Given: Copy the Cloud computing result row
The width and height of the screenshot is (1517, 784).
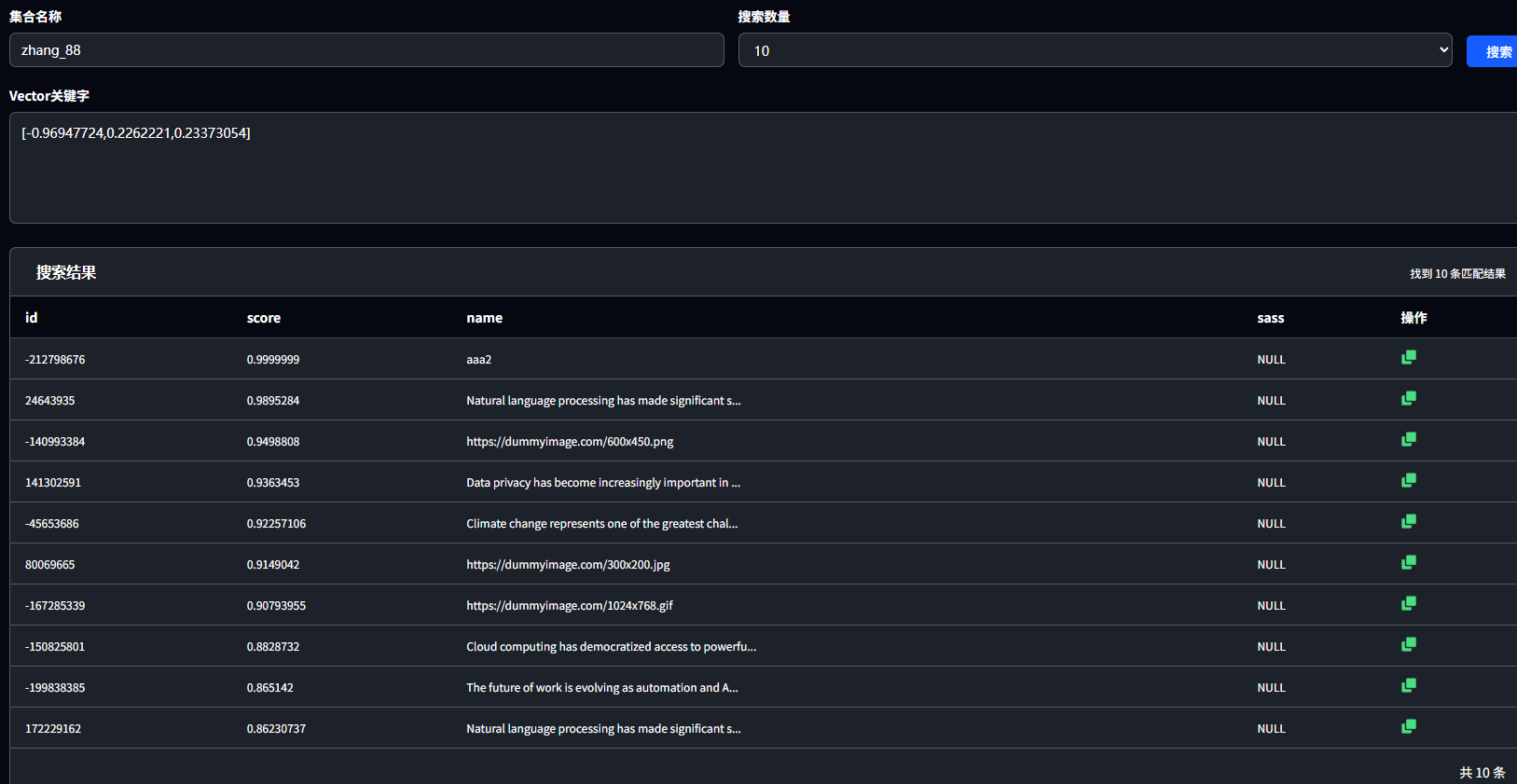Looking at the screenshot, I should pos(1408,645).
